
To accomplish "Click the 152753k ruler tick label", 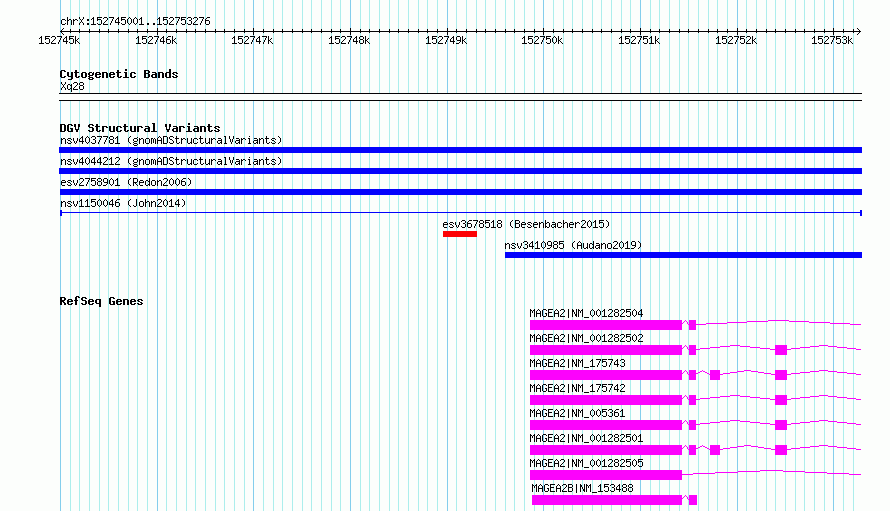I will coord(832,40).
